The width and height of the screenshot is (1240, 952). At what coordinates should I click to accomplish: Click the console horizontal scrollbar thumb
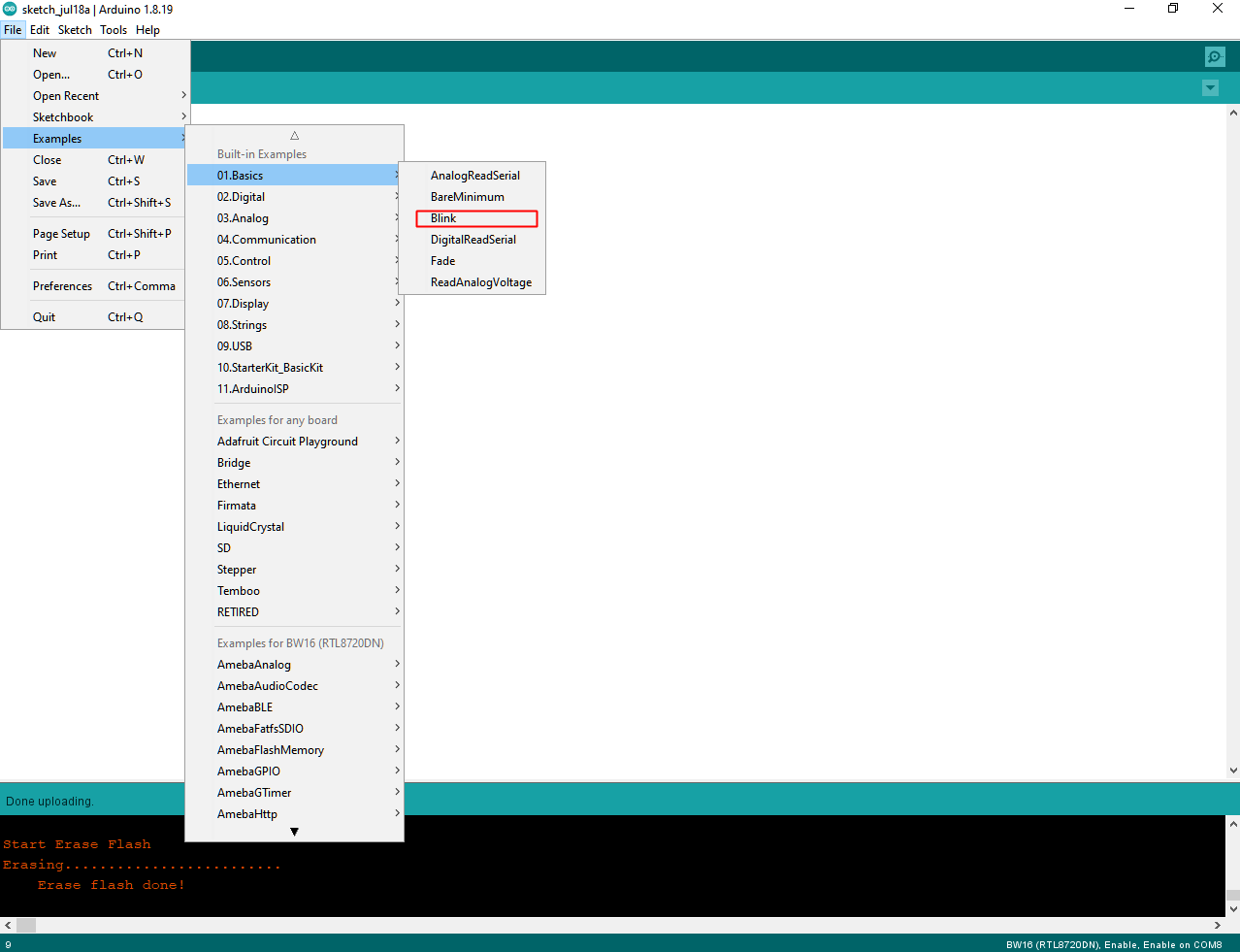(x=26, y=926)
